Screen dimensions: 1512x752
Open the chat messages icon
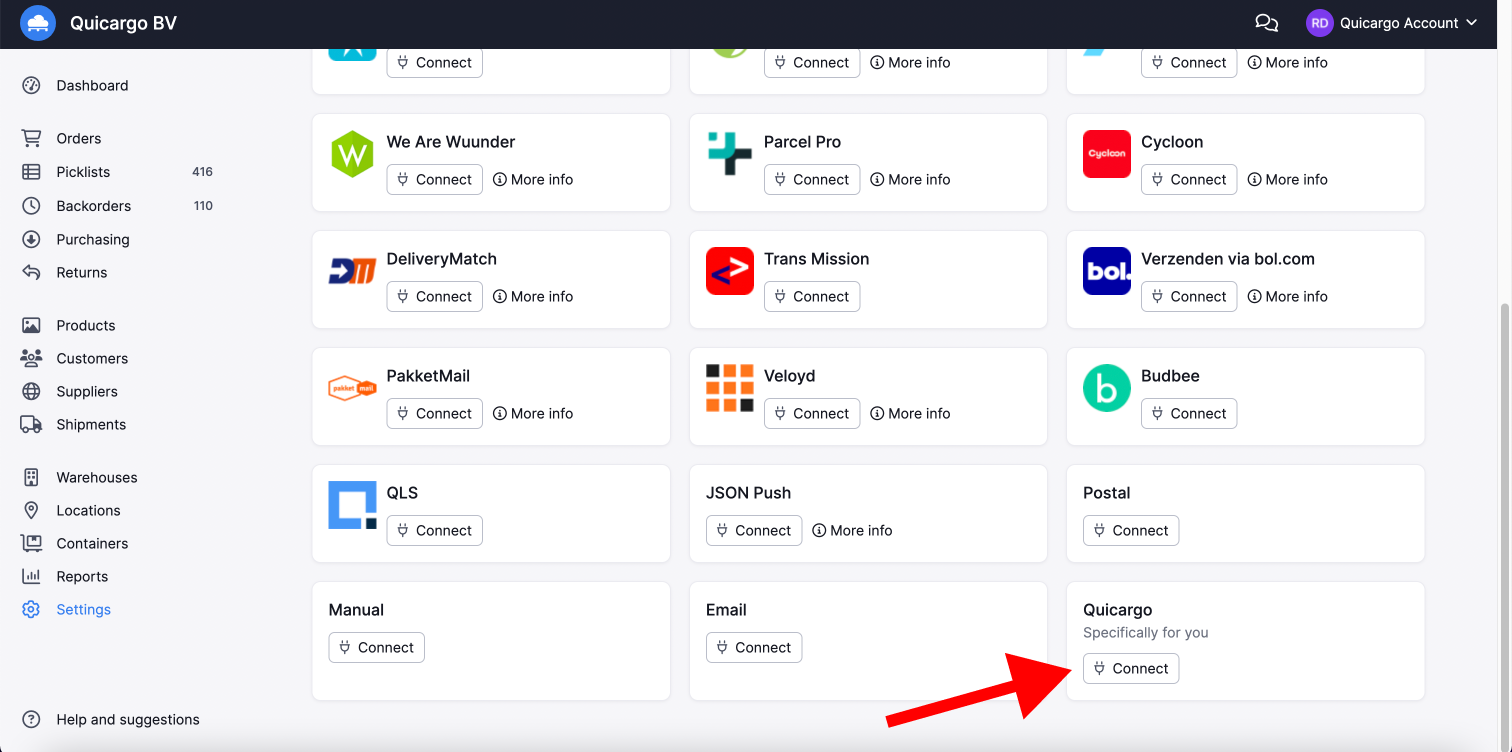[1266, 23]
